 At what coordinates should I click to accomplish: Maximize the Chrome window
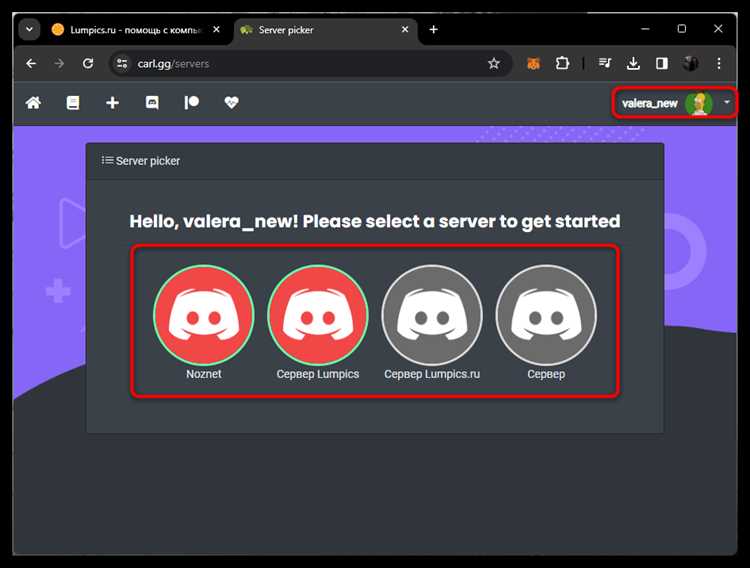click(x=682, y=29)
